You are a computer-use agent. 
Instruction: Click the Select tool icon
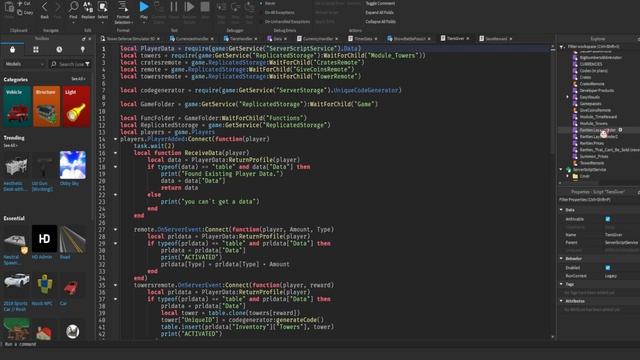click(x=102, y=7)
